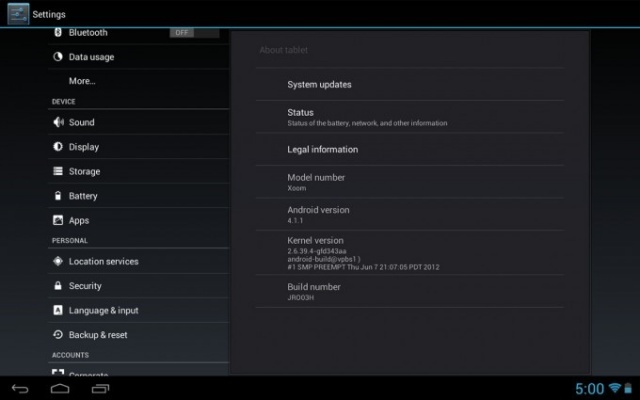This screenshot has width=640, height=400.
Task: Open the Recent apps button
Action: click(101, 388)
